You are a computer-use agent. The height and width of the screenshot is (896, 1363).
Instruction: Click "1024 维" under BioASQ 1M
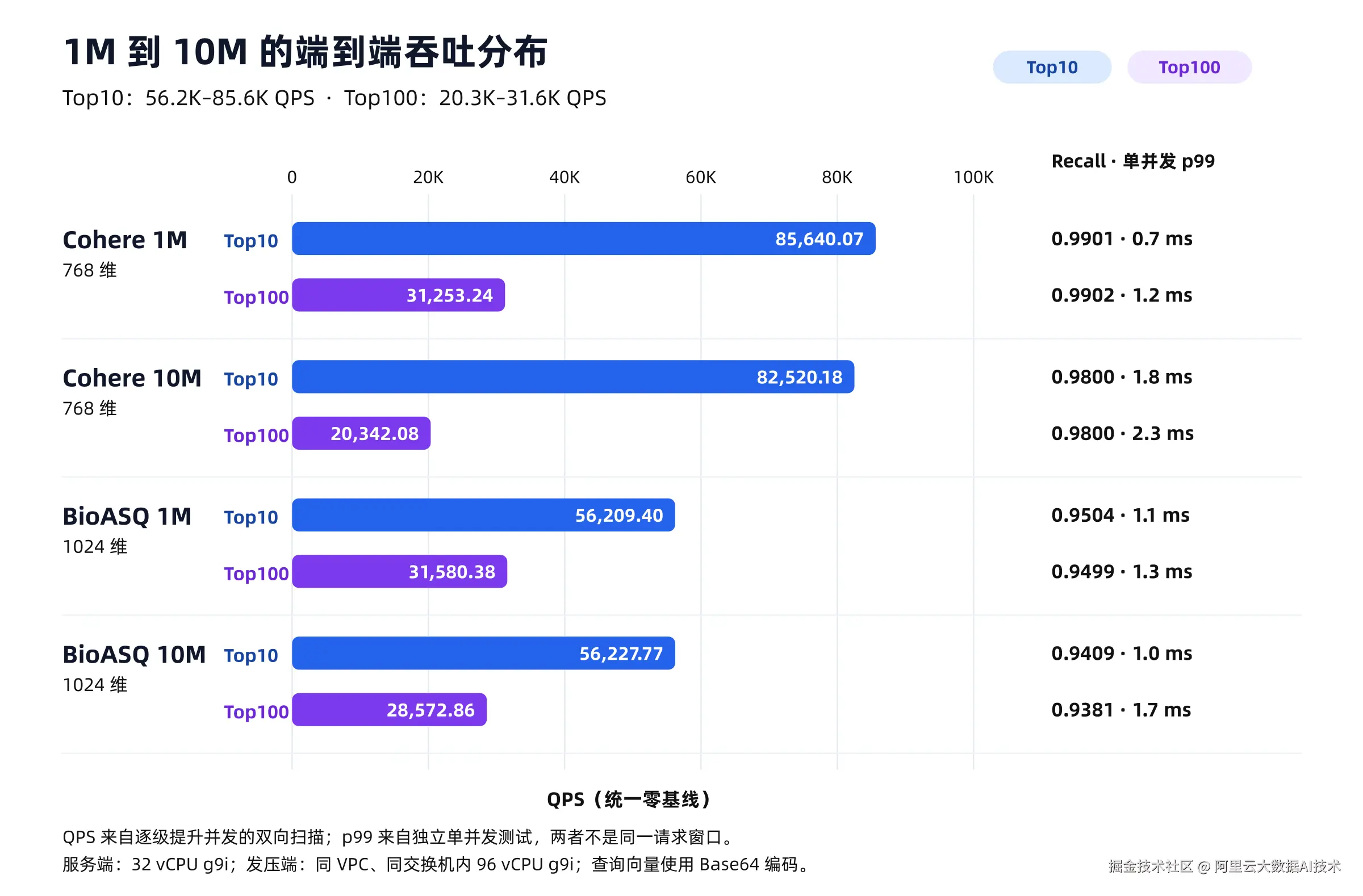(x=95, y=547)
